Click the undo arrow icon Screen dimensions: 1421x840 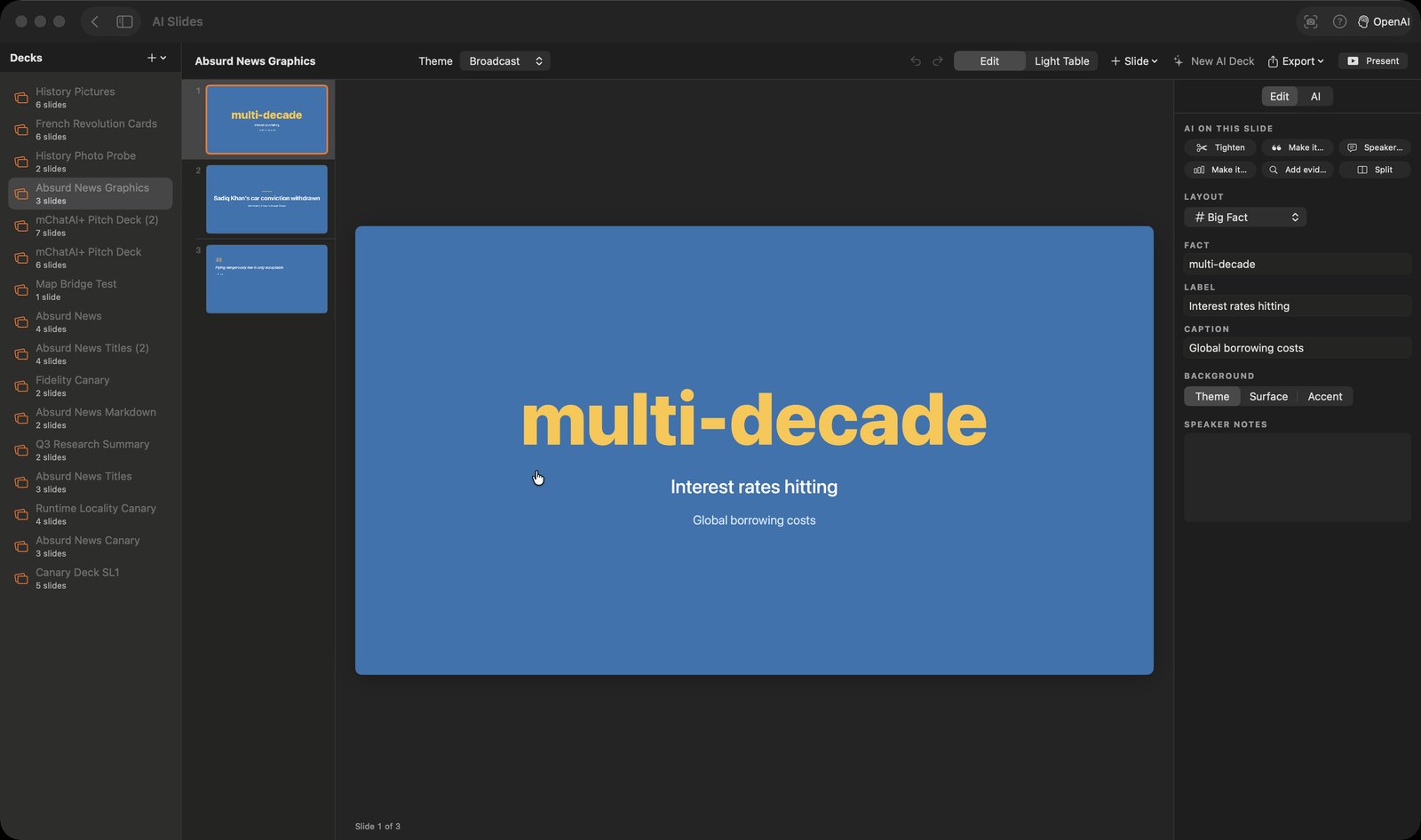pos(916,61)
